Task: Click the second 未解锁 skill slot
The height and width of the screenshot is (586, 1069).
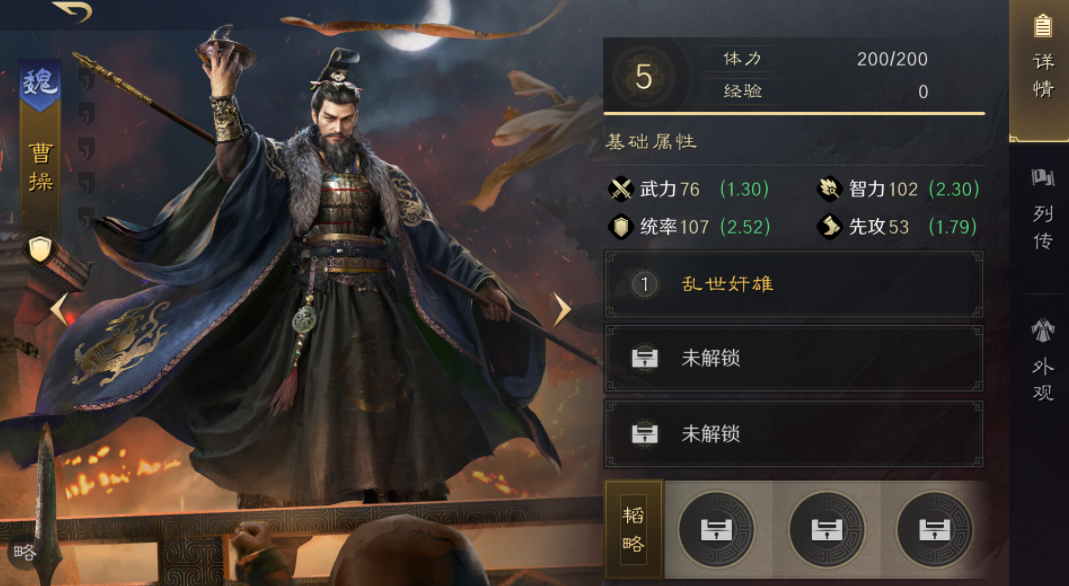Action: pyautogui.click(x=794, y=434)
